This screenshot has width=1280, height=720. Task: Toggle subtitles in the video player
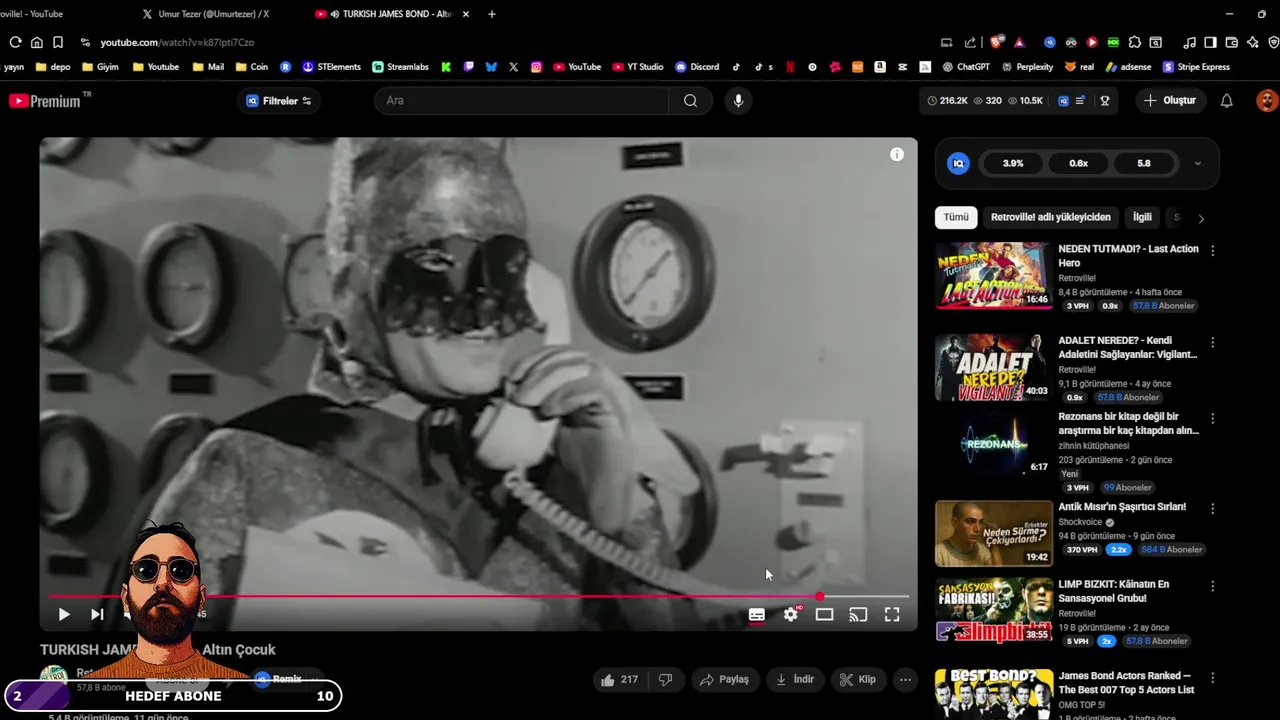coord(757,615)
